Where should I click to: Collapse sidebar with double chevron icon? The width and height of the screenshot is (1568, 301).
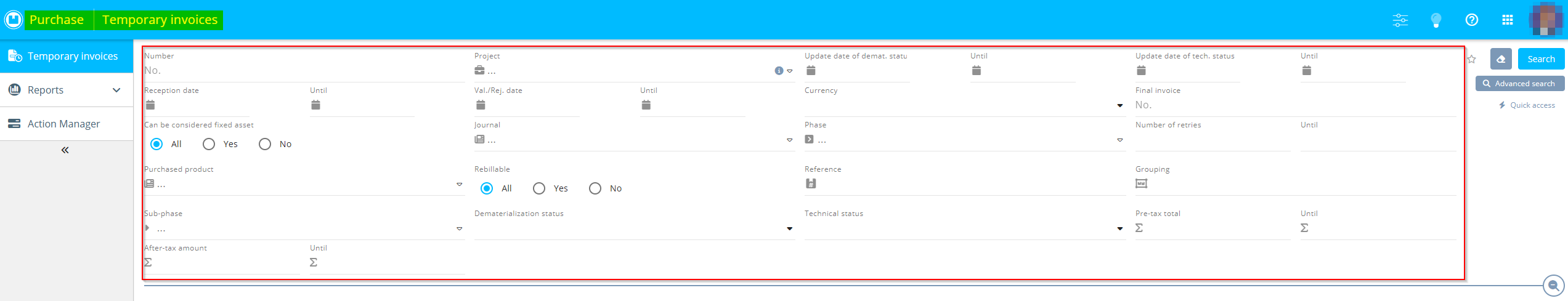tap(65, 150)
